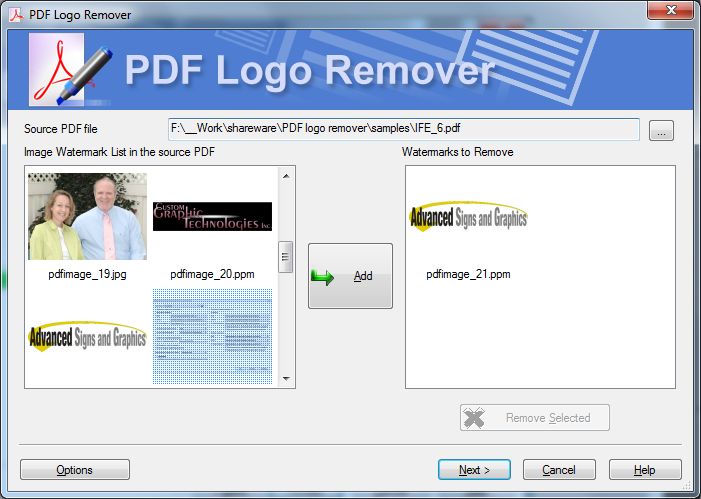Click the scroll up arrow of image list

286,176
